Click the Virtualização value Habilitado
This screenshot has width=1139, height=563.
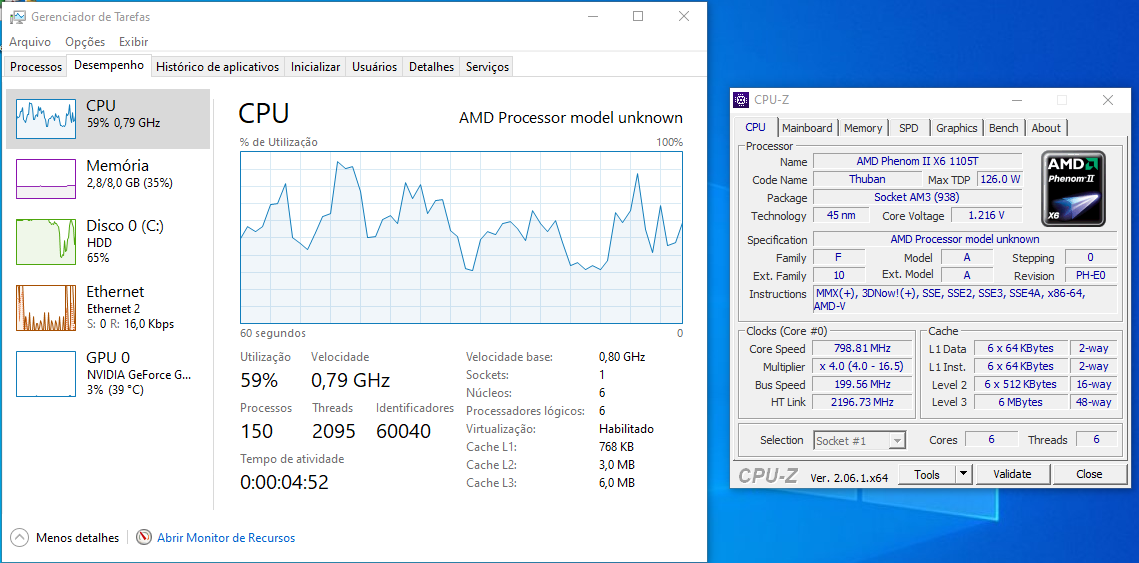626,429
